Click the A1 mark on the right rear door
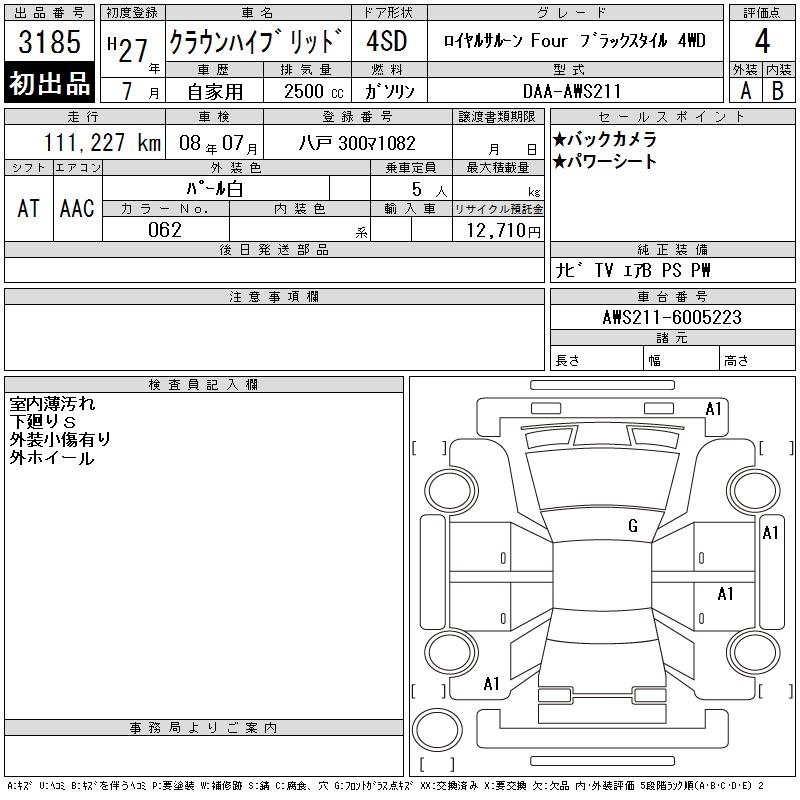Image resolution: width=800 pixels, height=800 pixels. (x=725, y=594)
